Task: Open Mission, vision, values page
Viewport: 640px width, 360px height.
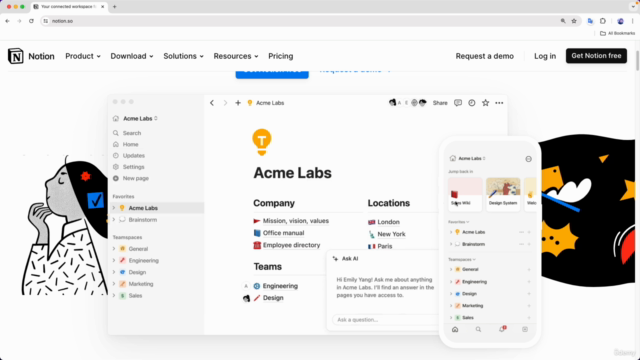Action: [291, 221]
